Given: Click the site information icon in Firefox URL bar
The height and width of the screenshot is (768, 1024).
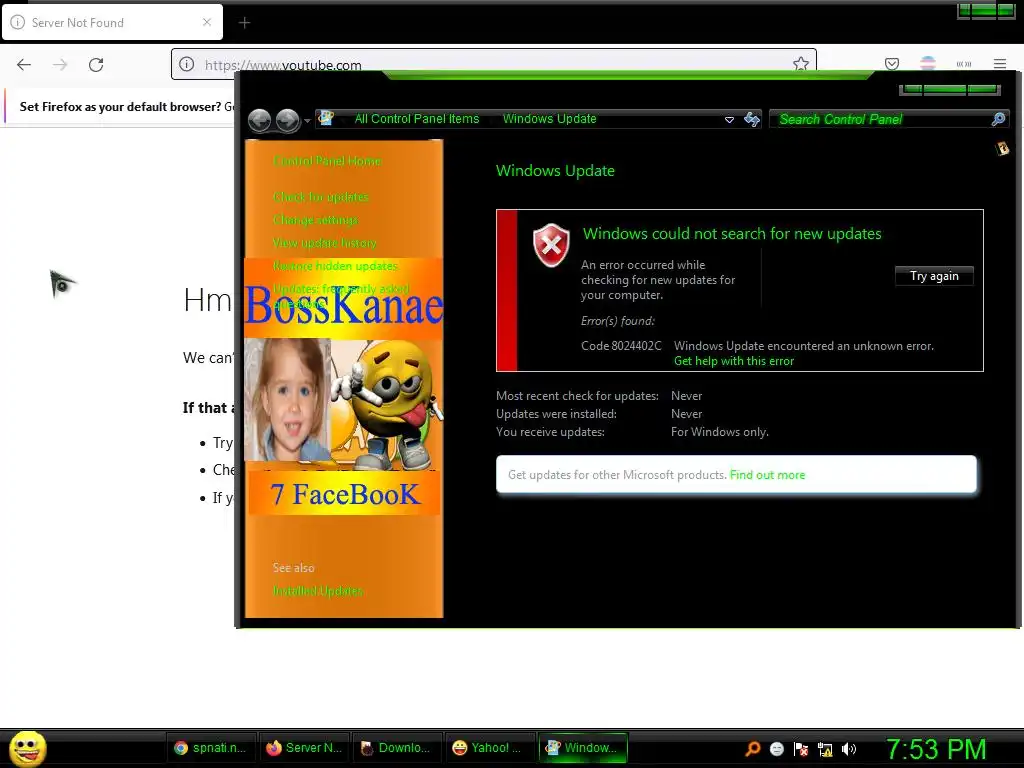Looking at the screenshot, I should [x=187, y=64].
